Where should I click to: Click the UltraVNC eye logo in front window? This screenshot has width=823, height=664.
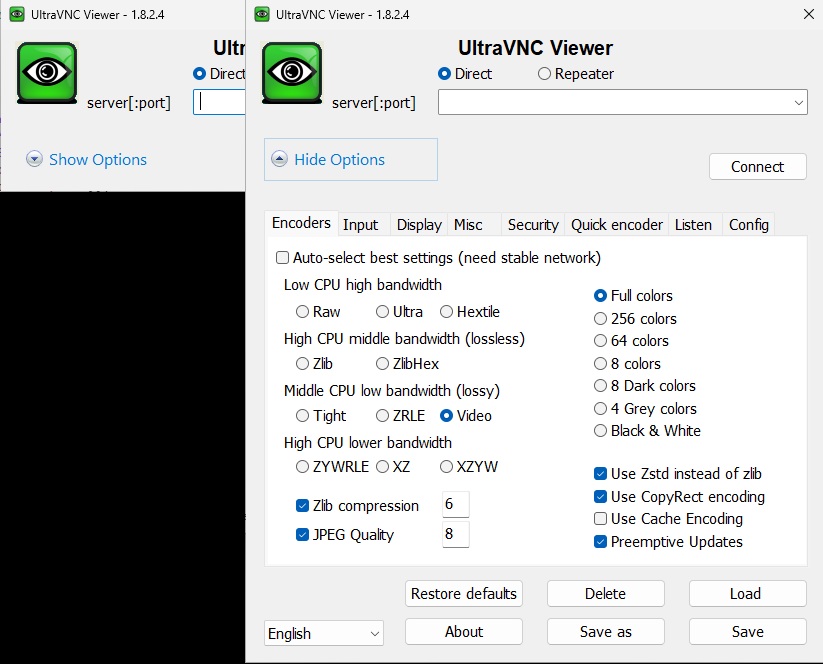pyautogui.click(x=292, y=72)
